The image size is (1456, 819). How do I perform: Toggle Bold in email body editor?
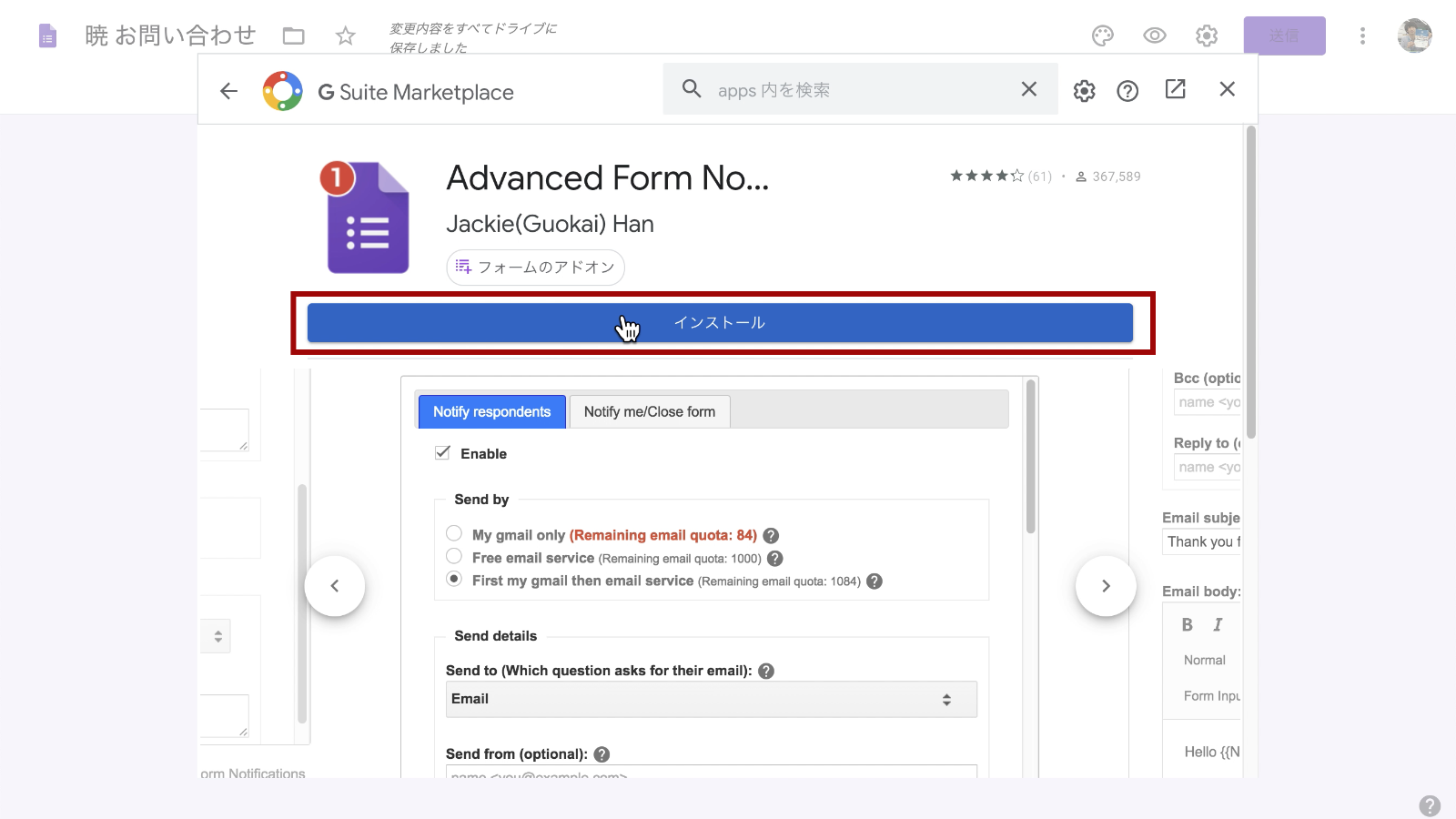pyautogui.click(x=1188, y=625)
